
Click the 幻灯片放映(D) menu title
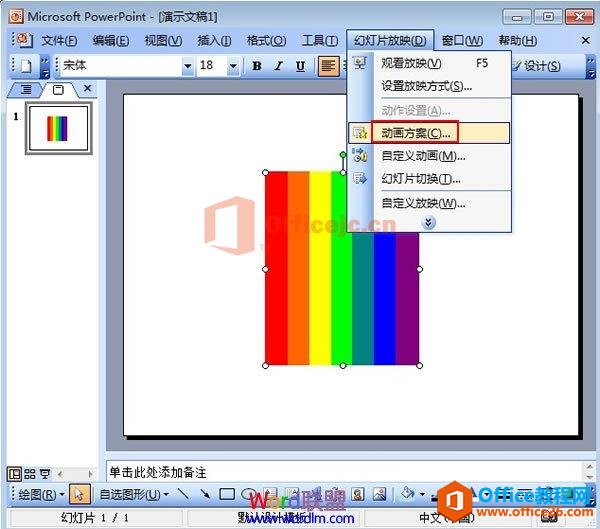pos(390,40)
